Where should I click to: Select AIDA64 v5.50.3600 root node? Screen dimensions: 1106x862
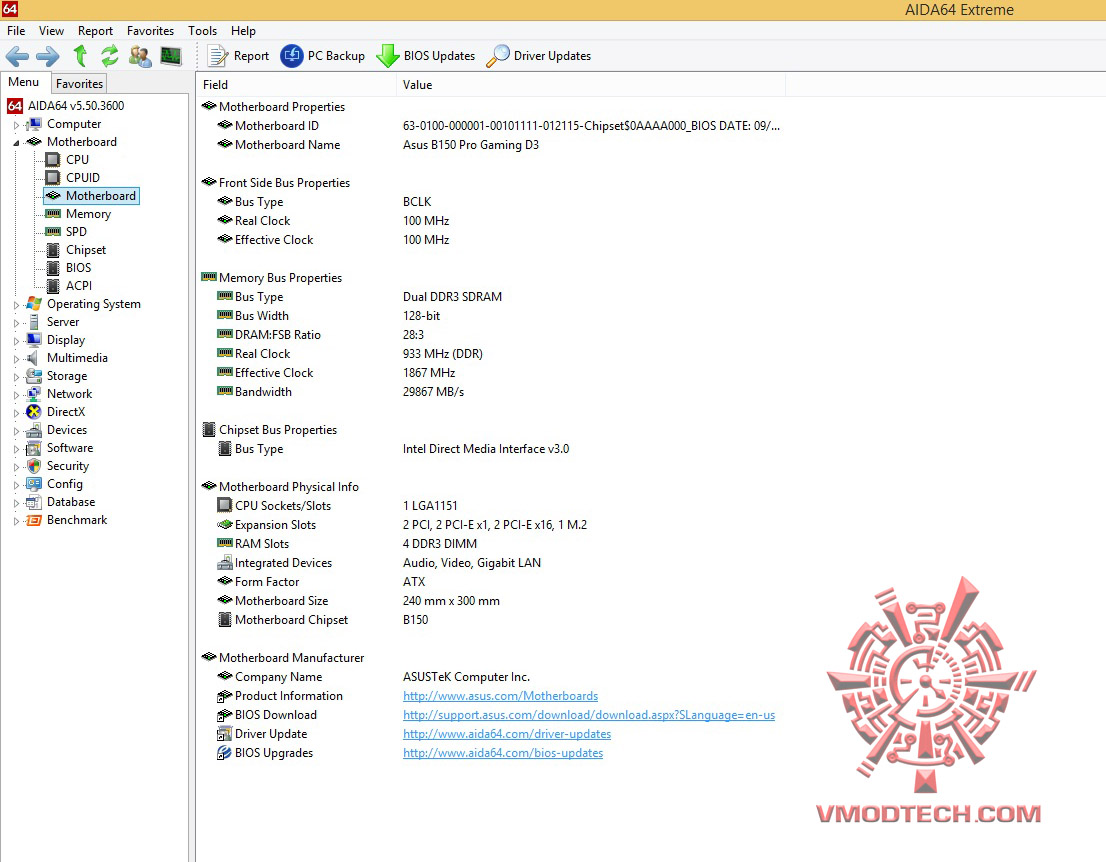point(75,106)
